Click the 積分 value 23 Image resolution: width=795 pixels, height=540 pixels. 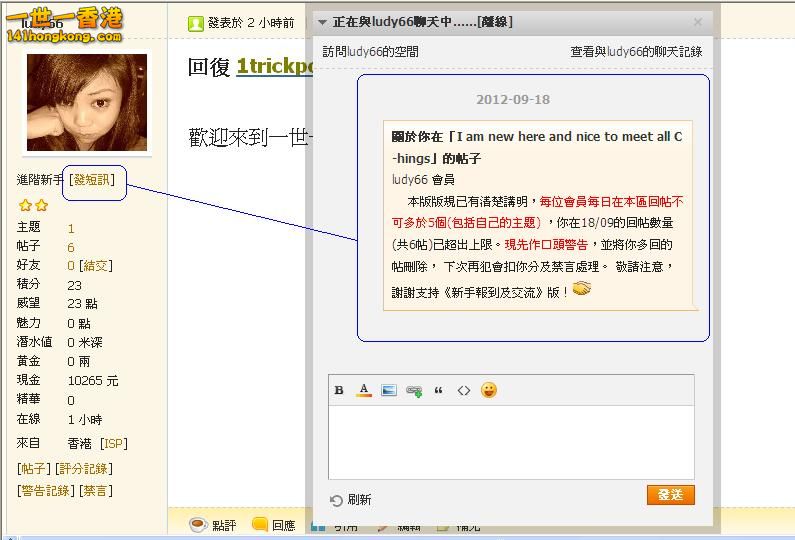coord(75,285)
